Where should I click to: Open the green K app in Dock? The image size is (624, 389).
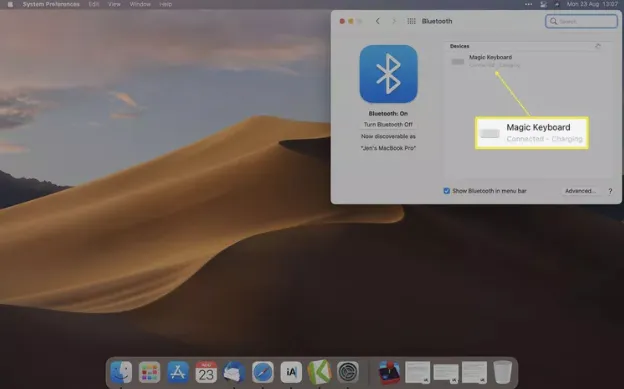pos(319,372)
